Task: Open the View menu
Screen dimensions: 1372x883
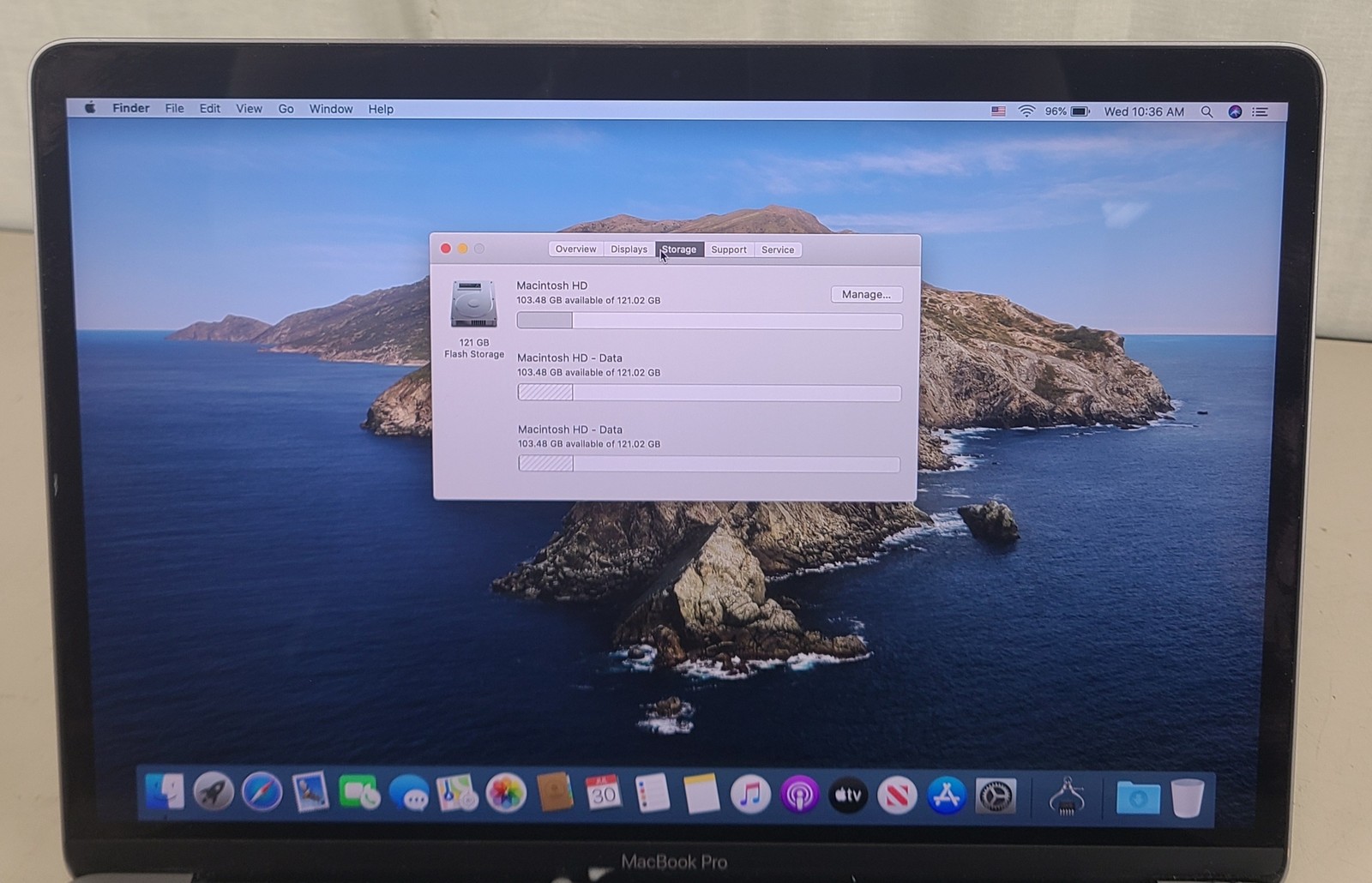Action: pyautogui.click(x=249, y=109)
